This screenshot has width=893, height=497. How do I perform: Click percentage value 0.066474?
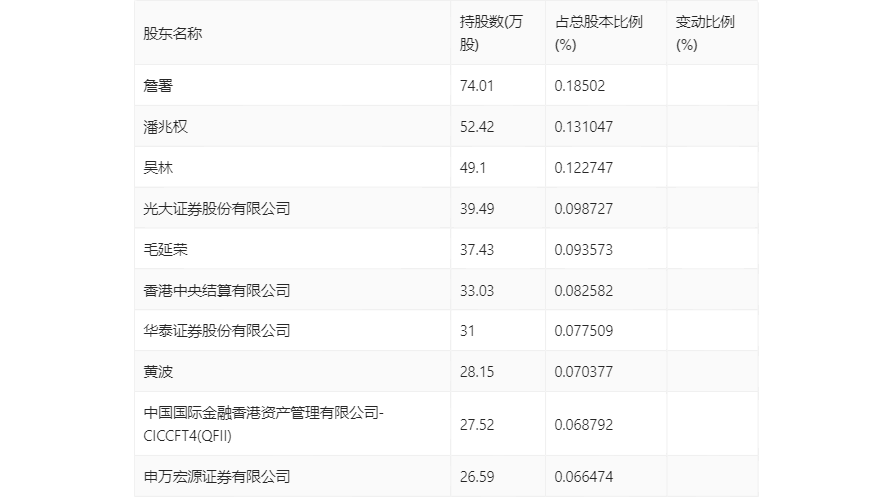[x=584, y=477]
